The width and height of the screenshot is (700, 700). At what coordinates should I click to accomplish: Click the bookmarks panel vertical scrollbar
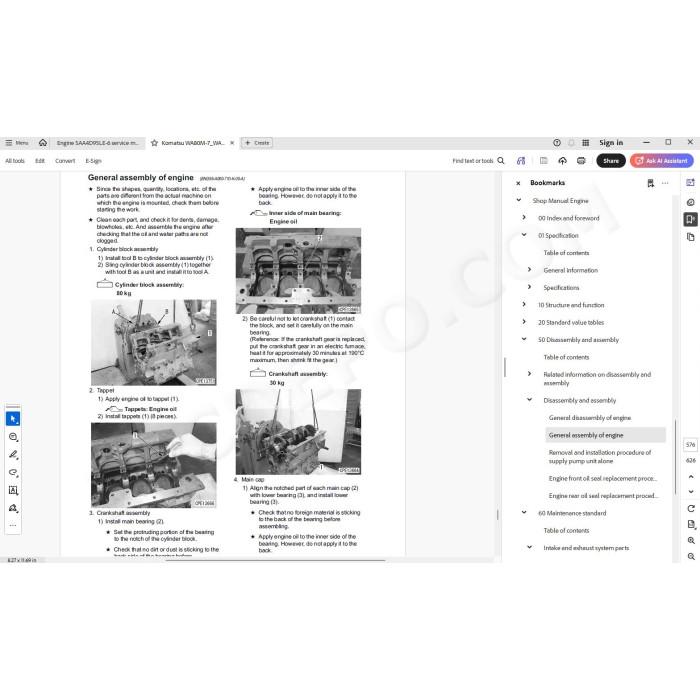[x=675, y=457]
